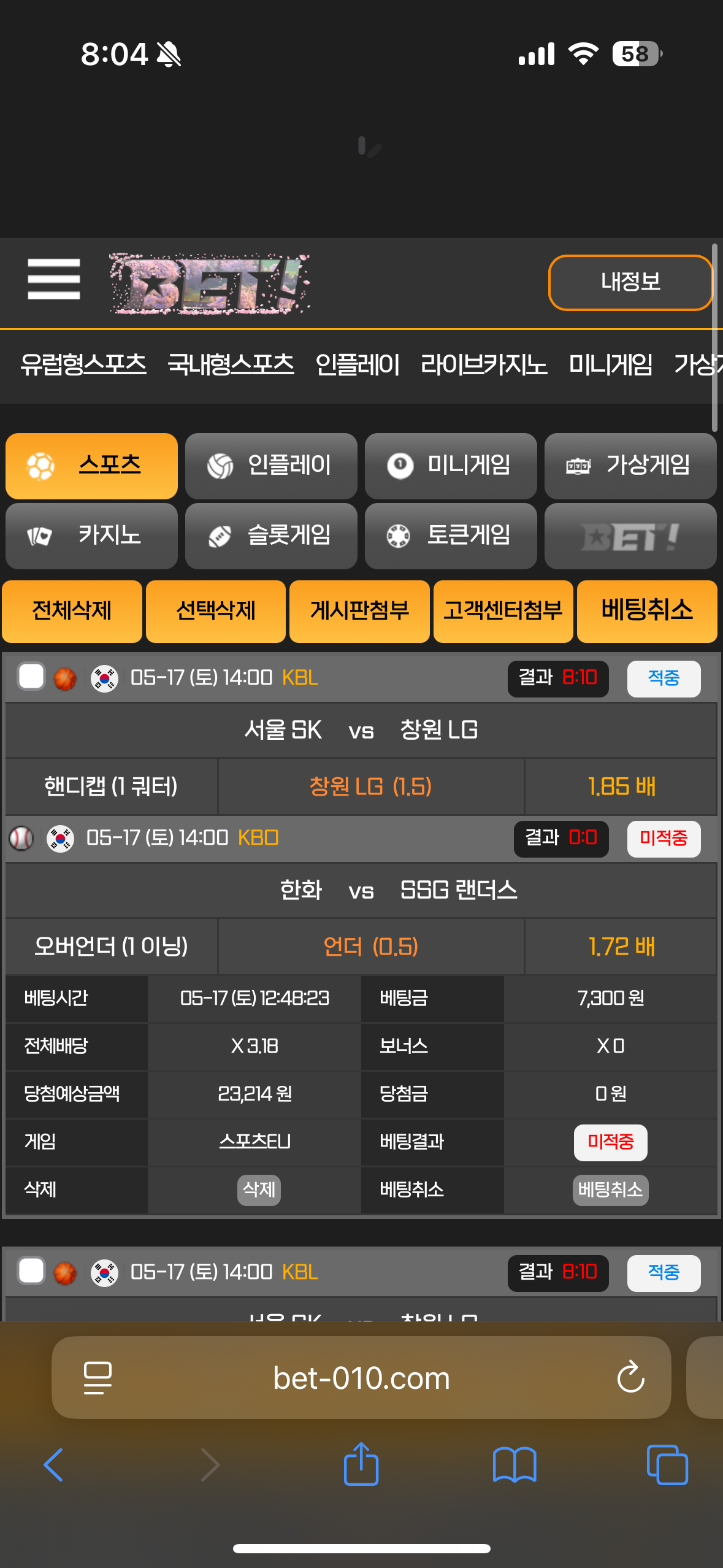
Task: Select the 슬롯게임 category
Action: (271, 536)
